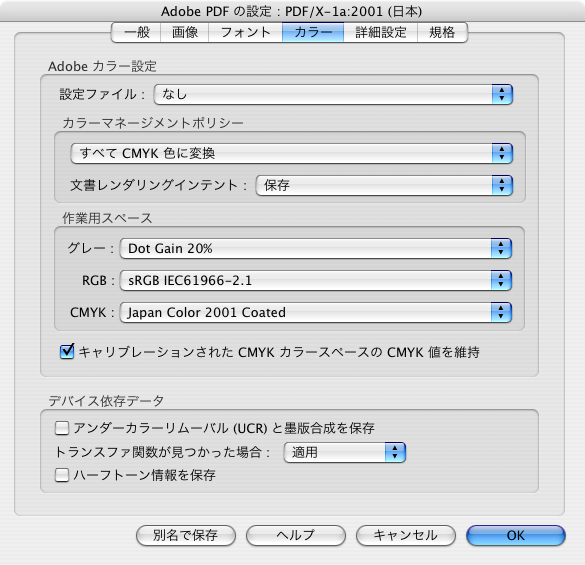Click the ヘルプ button
Viewport: 585px width, 565px height.
pyautogui.click(x=295, y=536)
